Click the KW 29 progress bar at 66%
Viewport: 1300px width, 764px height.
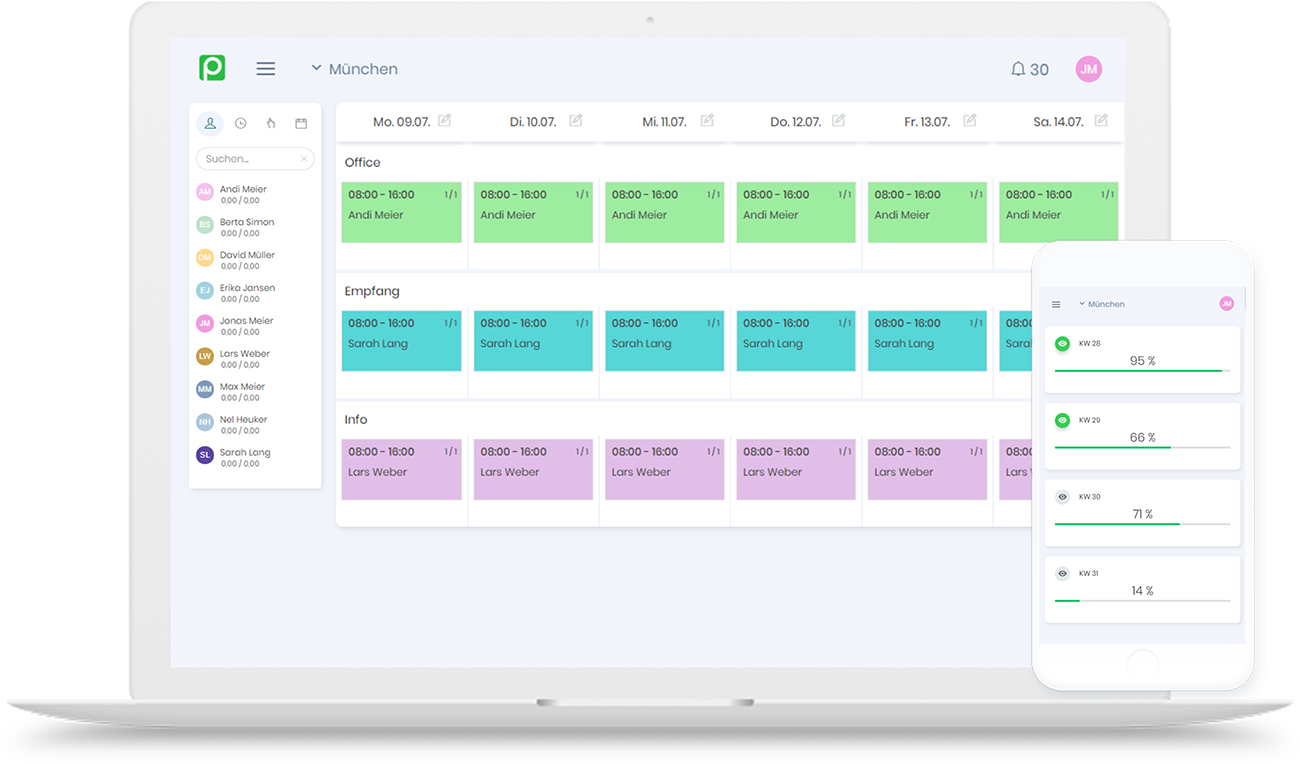tap(1140, 449)
